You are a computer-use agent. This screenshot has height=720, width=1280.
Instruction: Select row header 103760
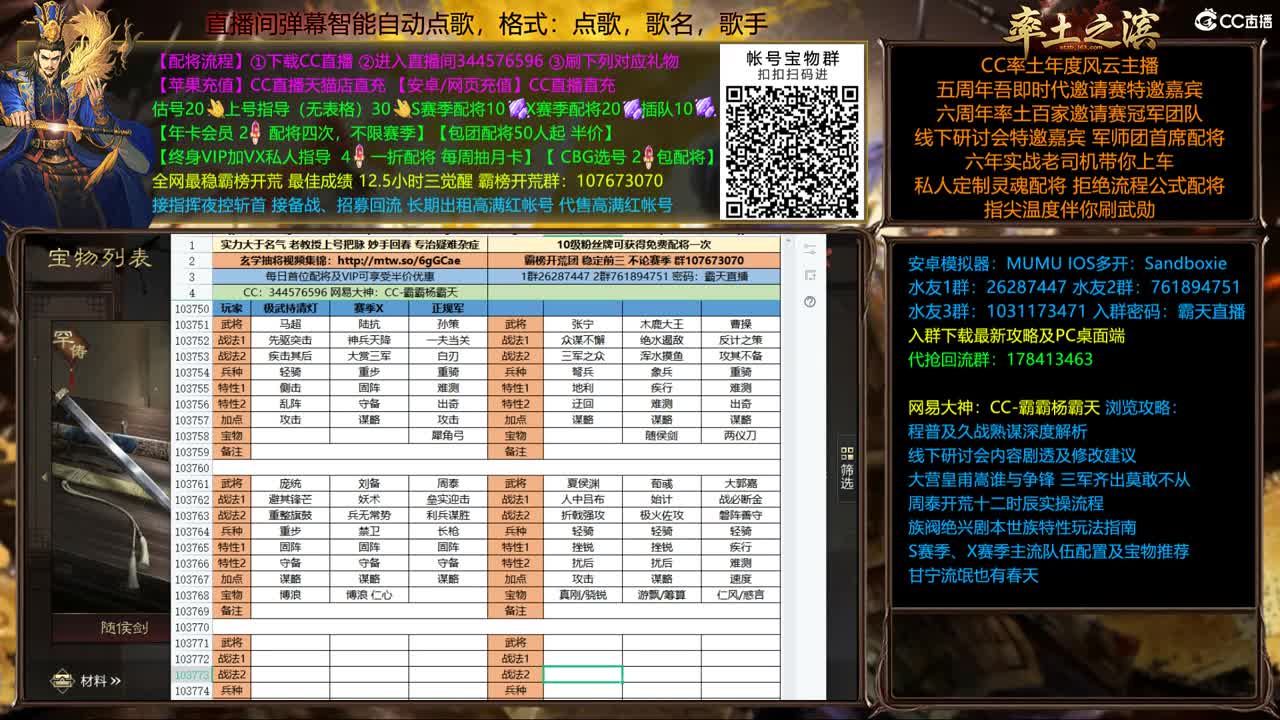(x=191, y=468)
